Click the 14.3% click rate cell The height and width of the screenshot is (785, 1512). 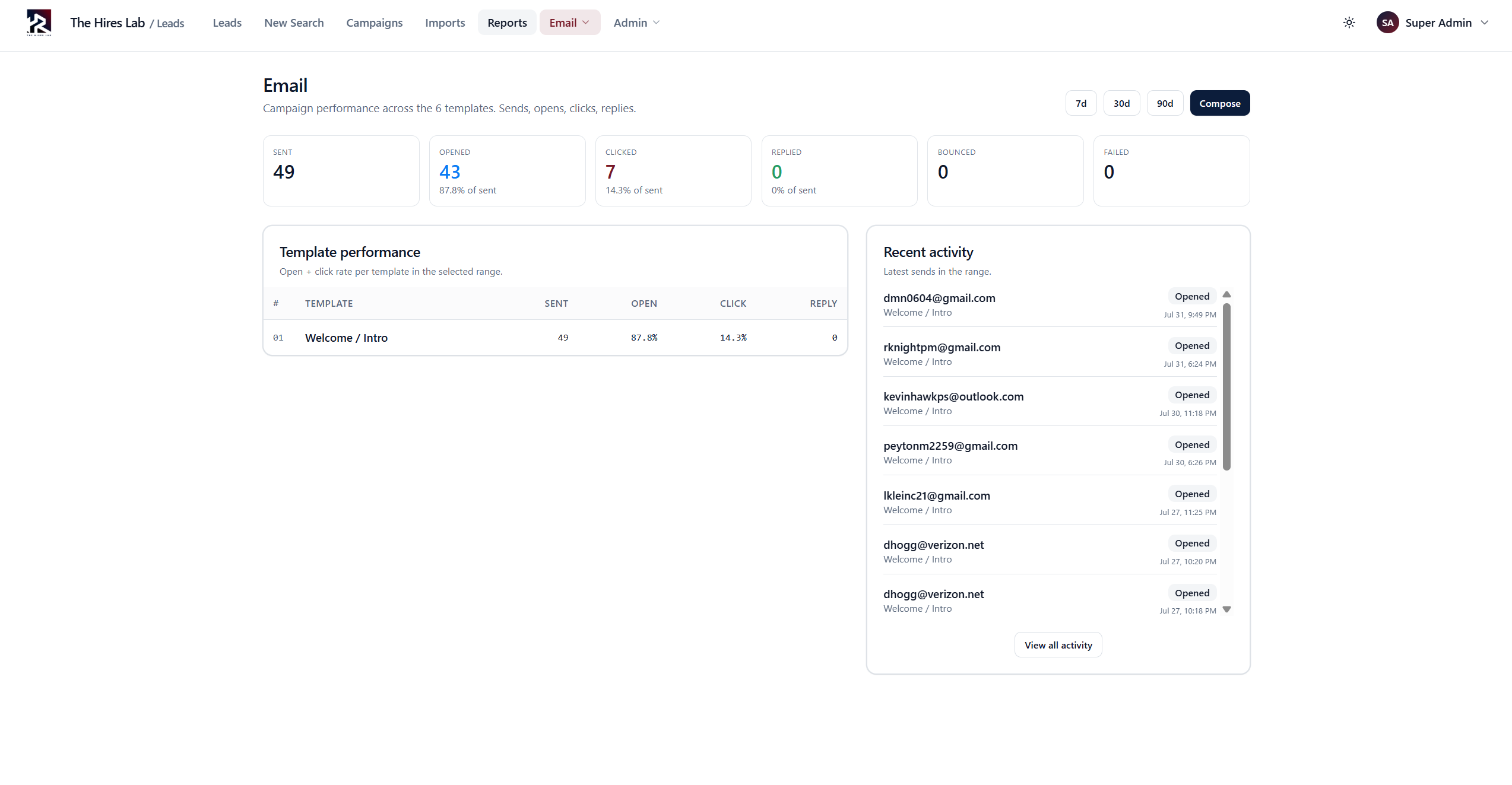tap(733, 338)
